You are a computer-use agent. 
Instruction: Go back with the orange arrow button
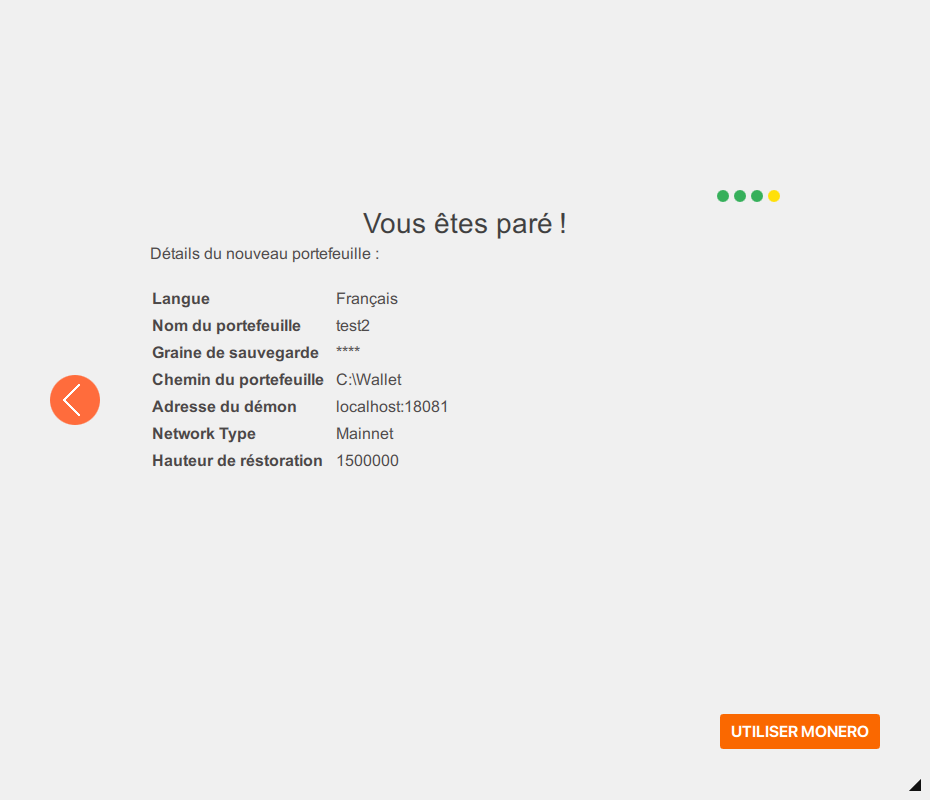[75, 400]
